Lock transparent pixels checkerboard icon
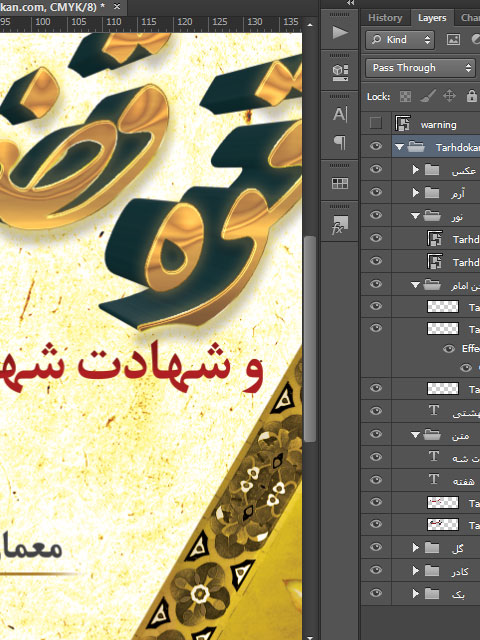 tap(405, 97)
